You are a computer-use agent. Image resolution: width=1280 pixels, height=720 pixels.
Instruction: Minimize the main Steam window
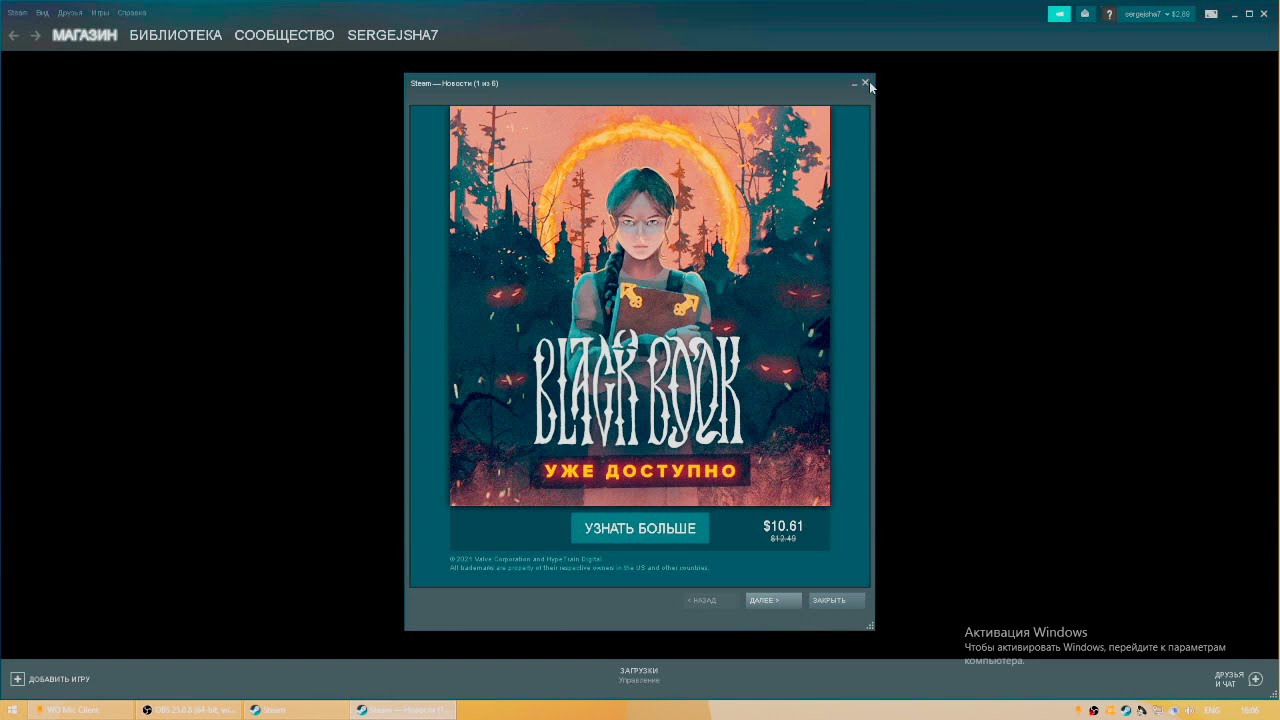click(1235, 14)
